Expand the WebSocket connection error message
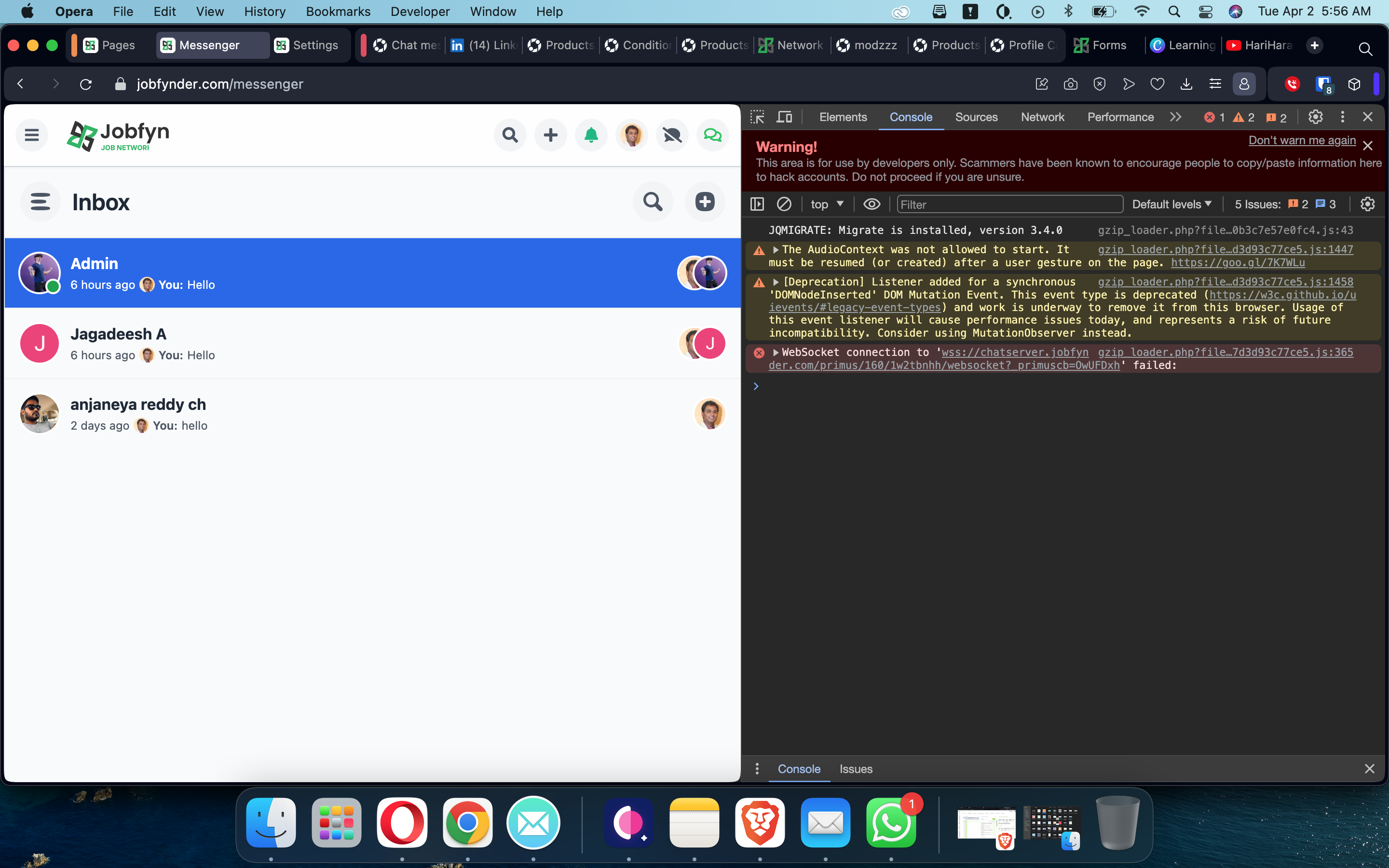 (x=776, y=353)
